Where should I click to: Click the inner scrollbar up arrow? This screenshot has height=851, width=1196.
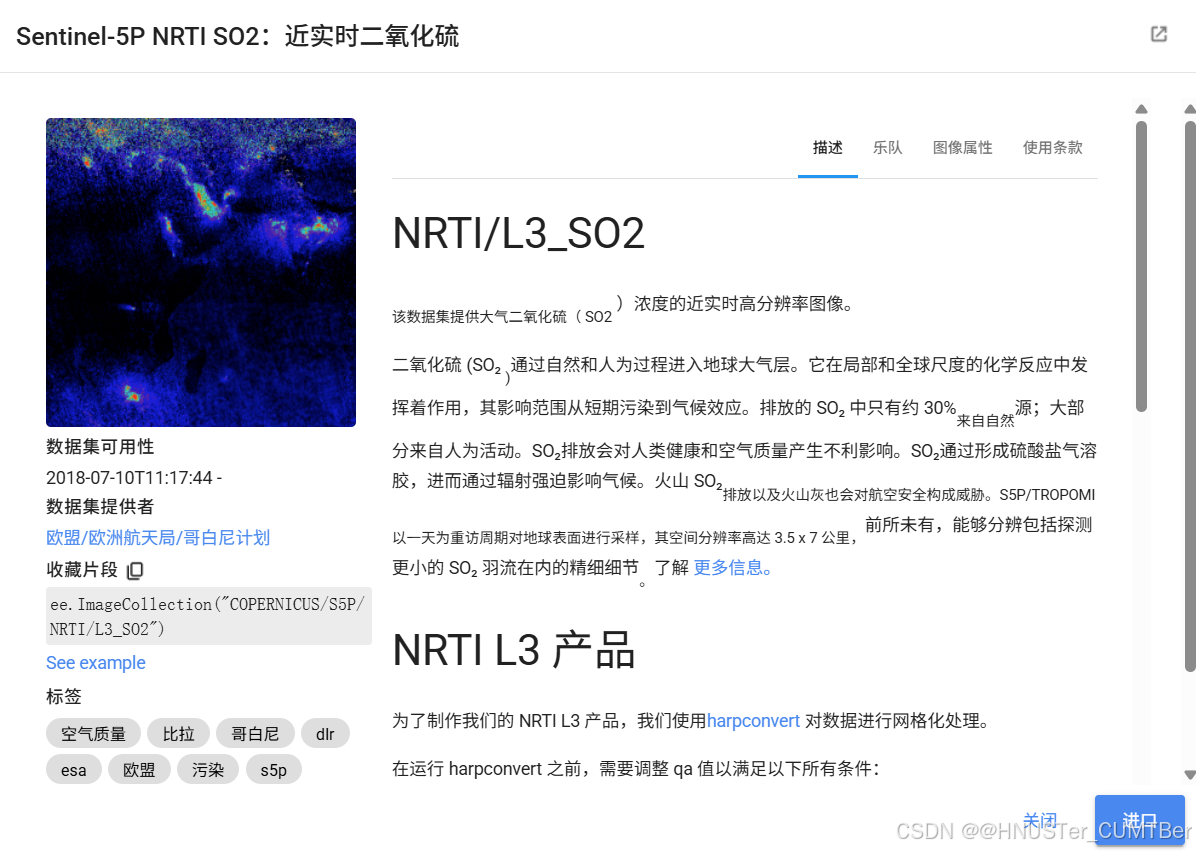[1141, 109]
